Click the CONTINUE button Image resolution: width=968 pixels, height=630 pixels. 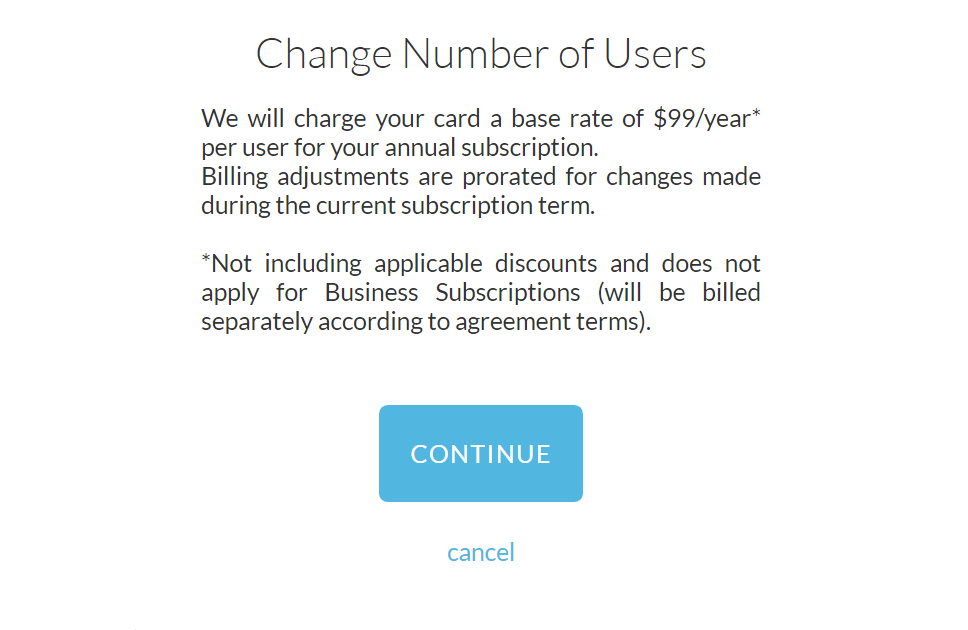[480, 453]
